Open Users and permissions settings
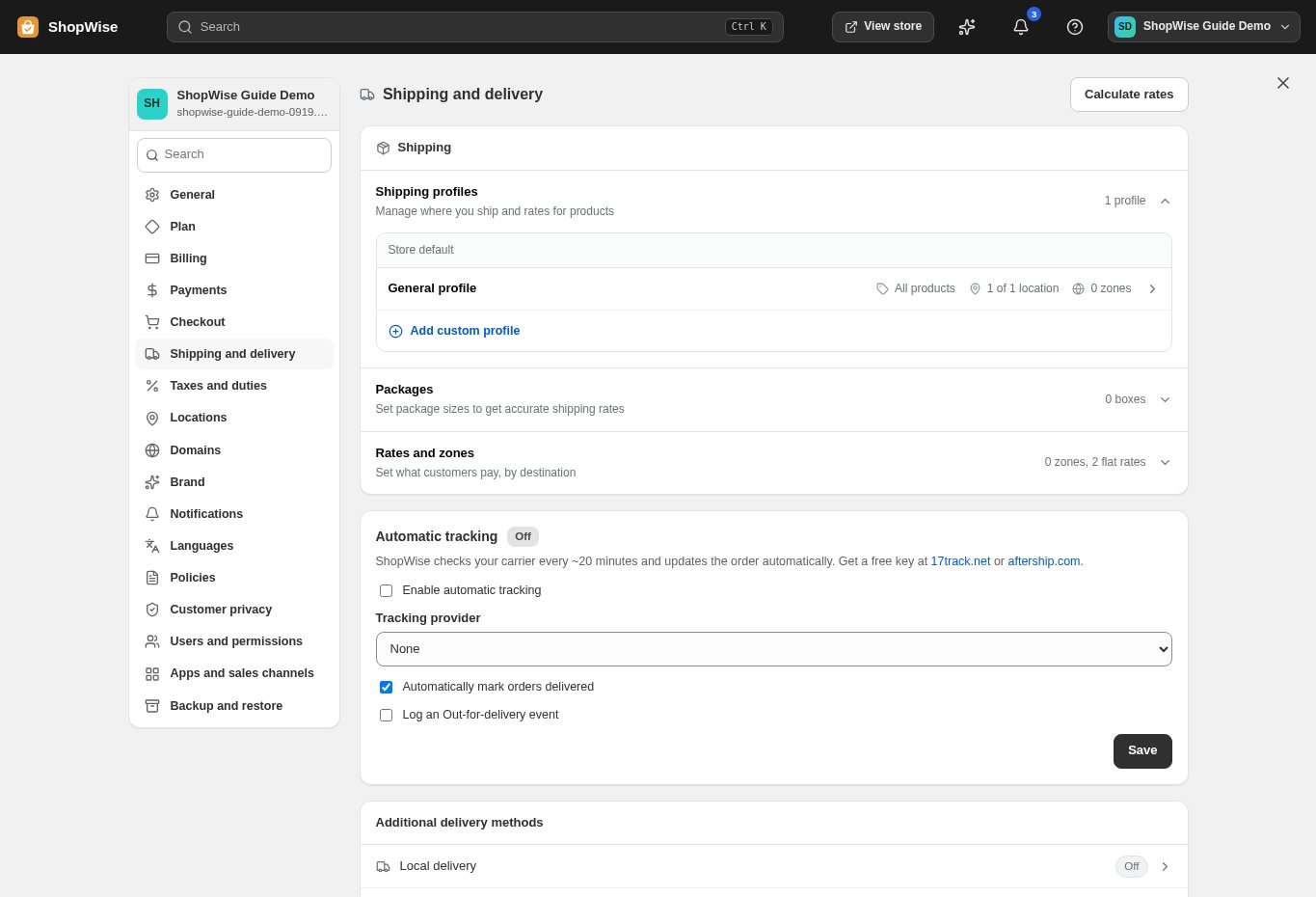Image resolution: width=1316 pixels, height=897 pixels. click(234, 641)
